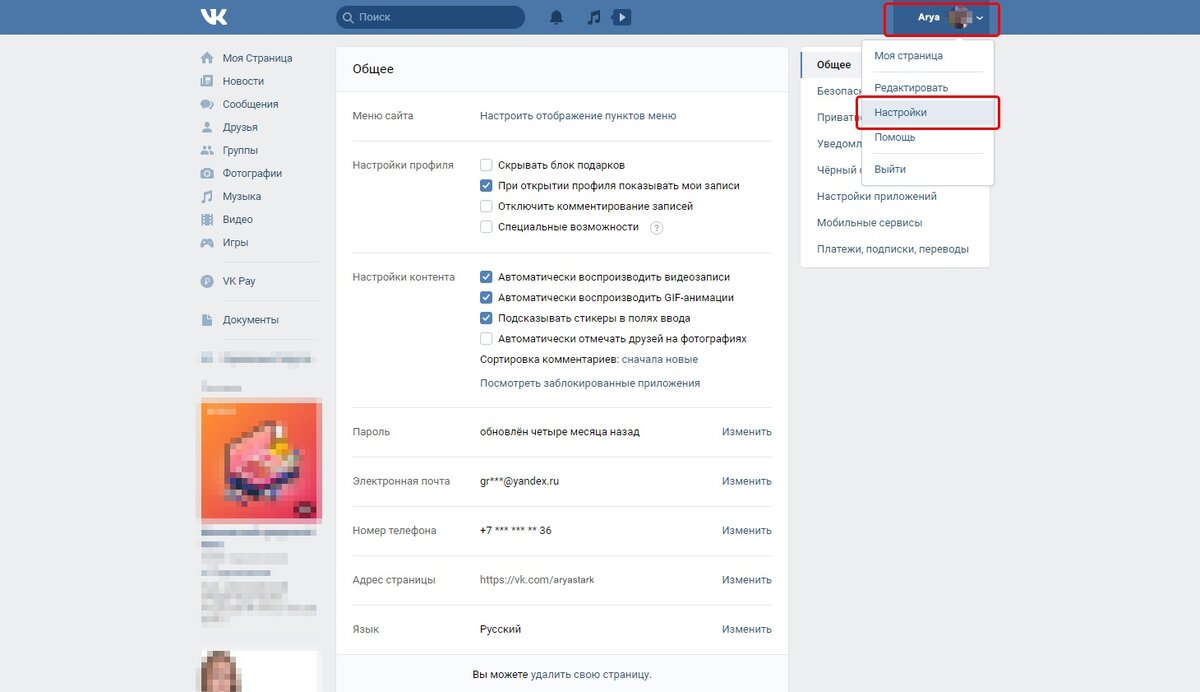
Task: Open the Игры sidebar icon
Action: click(209, 242)
